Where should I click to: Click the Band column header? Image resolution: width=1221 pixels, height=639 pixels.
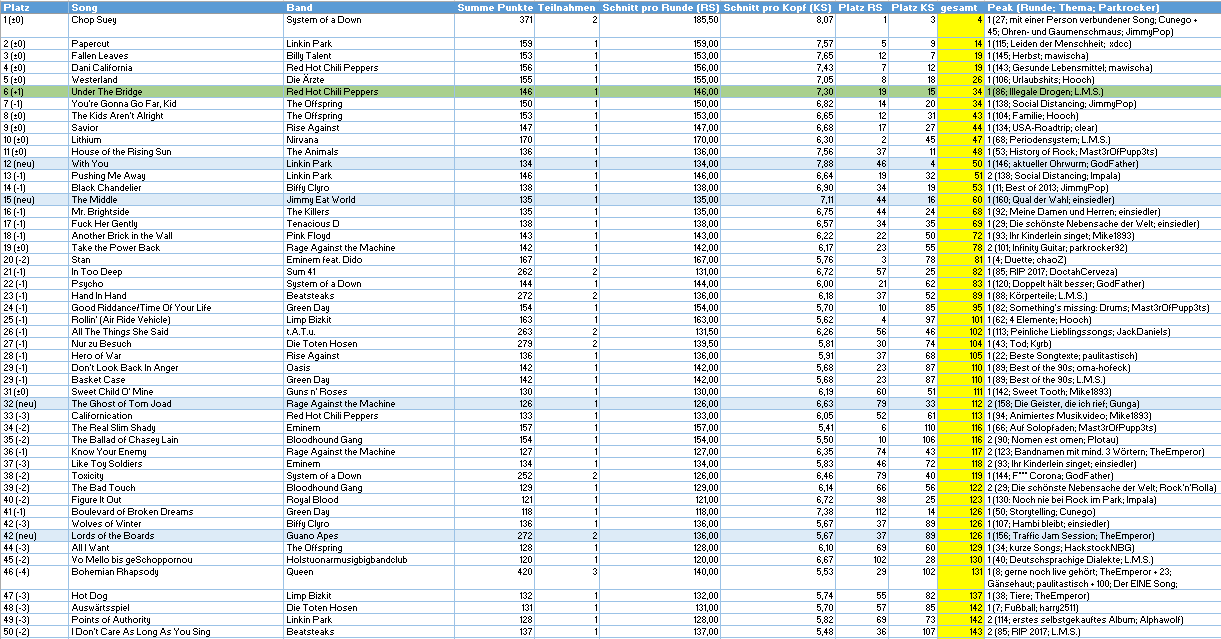click(x=368, y=7)
